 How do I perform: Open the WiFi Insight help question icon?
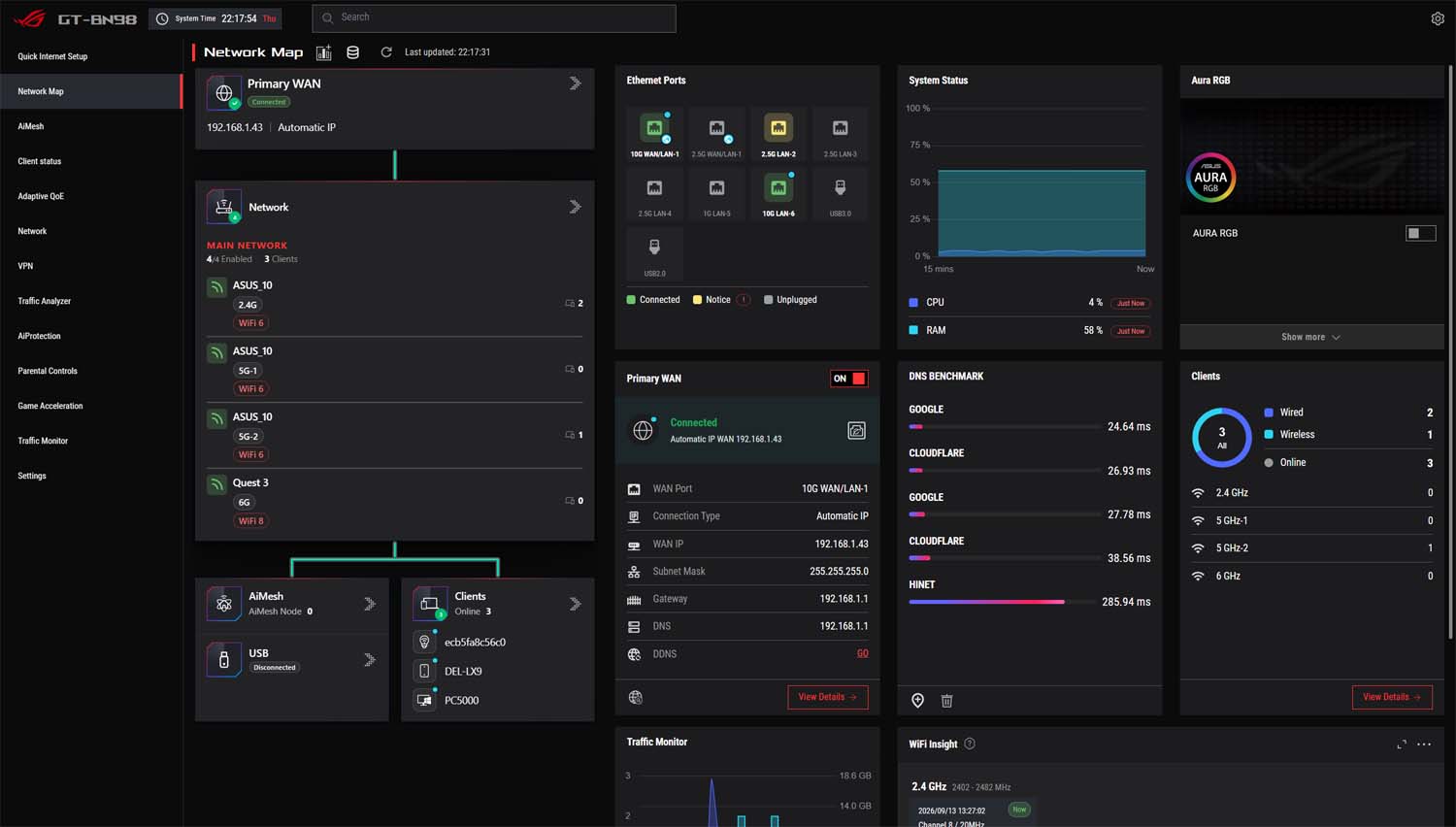pyautogui.click(x=970, y=744)
